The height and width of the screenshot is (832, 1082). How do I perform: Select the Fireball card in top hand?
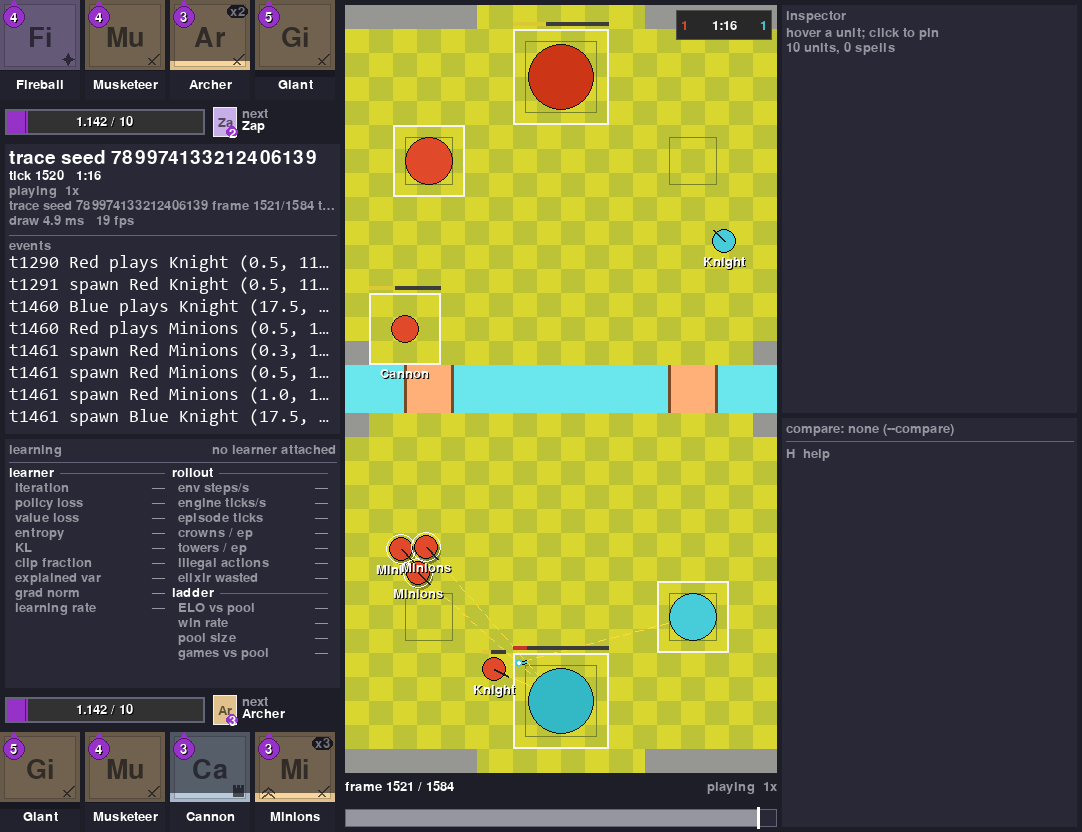tap(40, 36)
